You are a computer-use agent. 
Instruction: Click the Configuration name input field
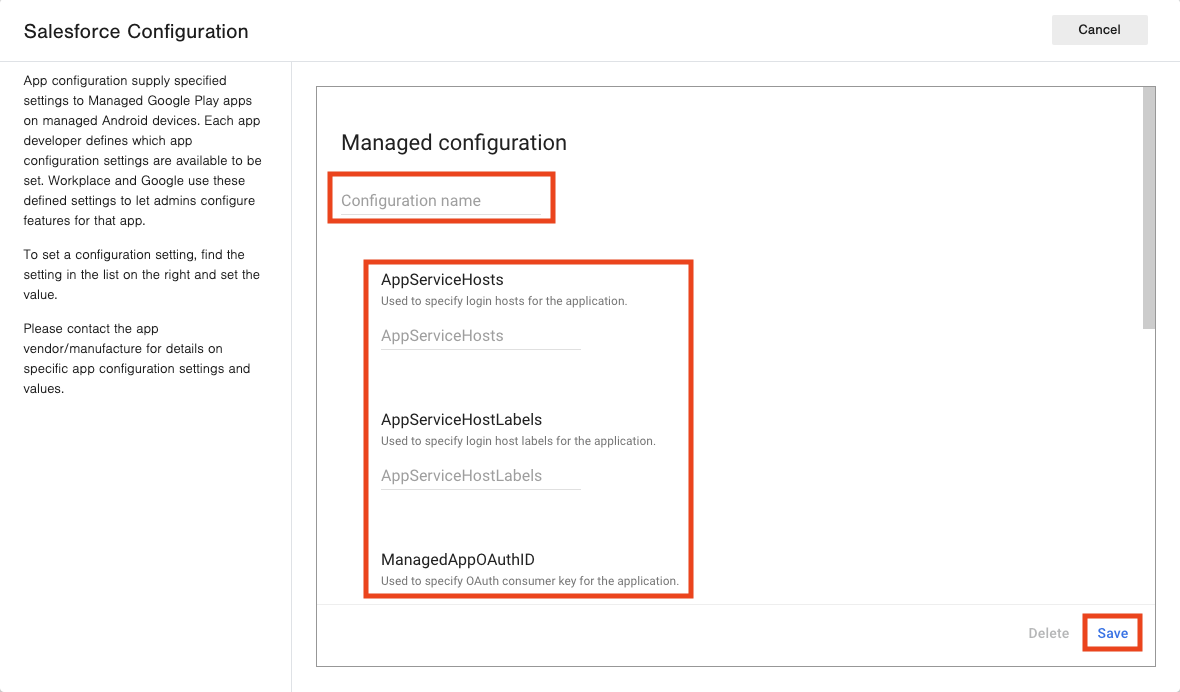[x=440, y=198]
